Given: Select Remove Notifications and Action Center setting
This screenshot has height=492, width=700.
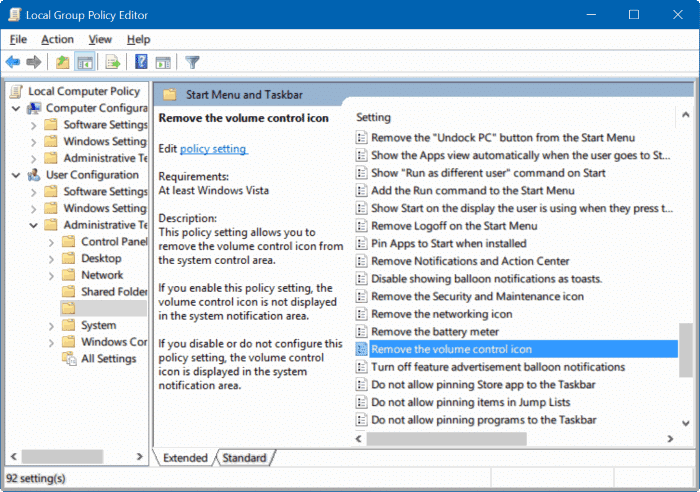Looking at the screenshot, I should click(470, 261).
